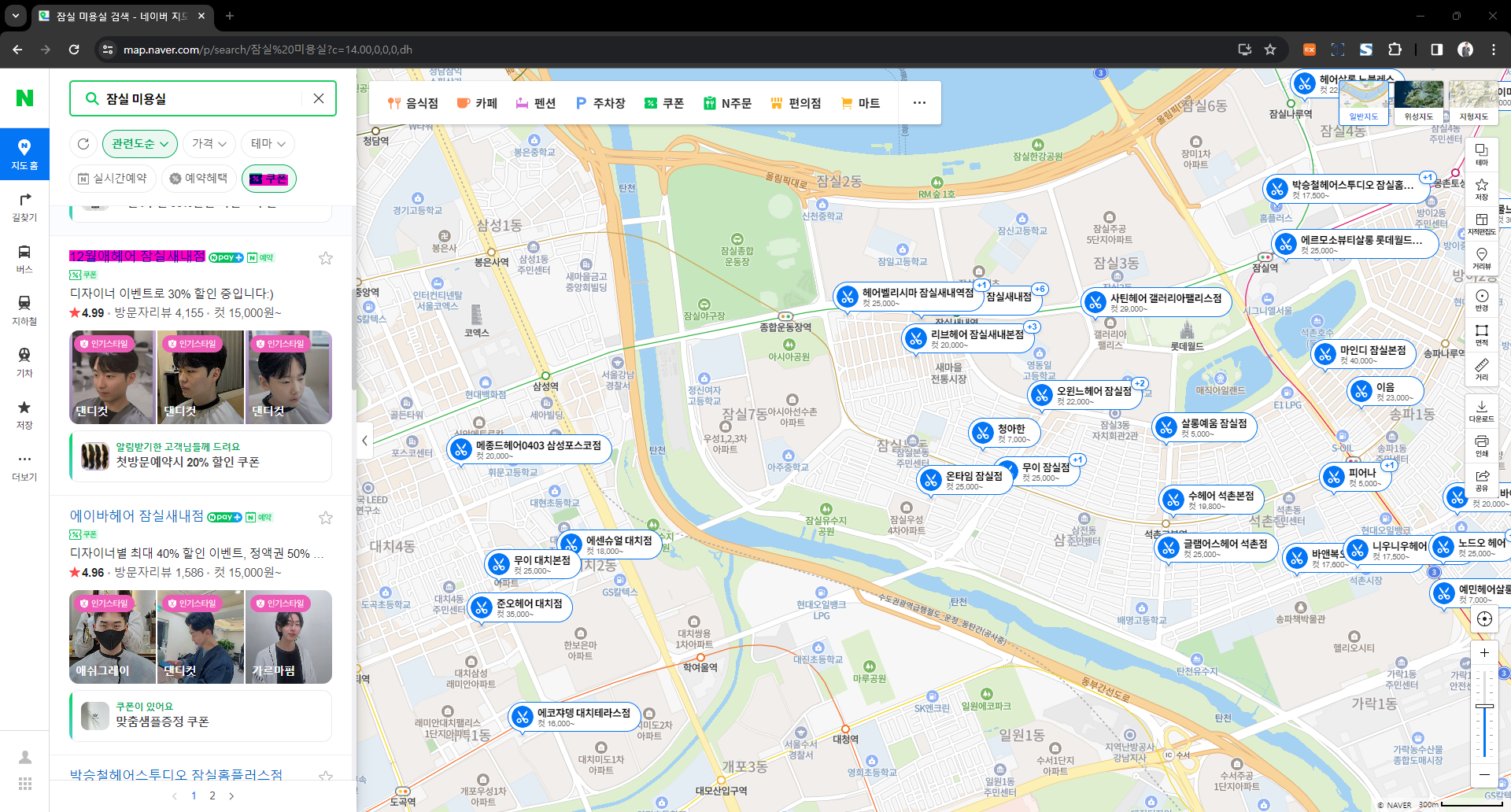Screen dimensions: 1511x812
Task: Toggle the 실시간예약 filter
Action: pos(113,179)
